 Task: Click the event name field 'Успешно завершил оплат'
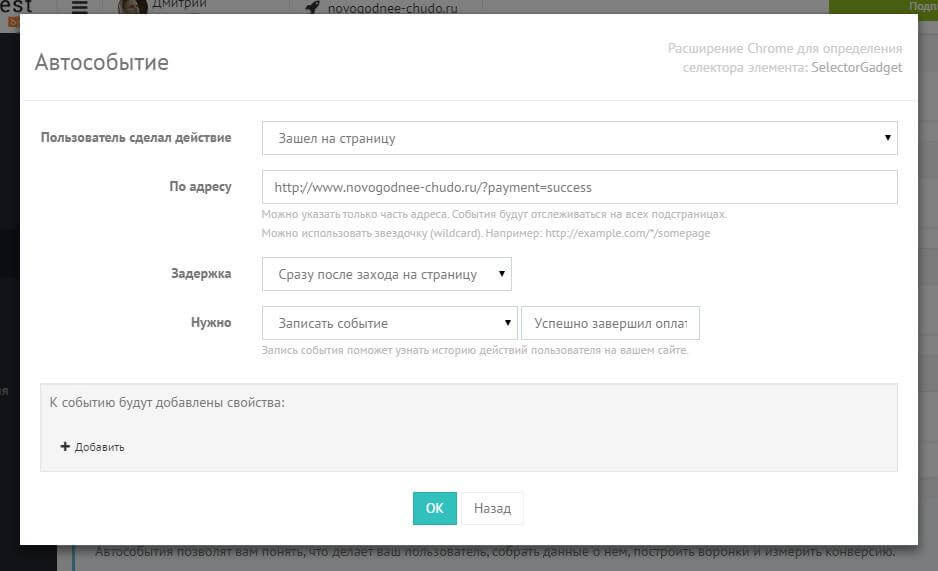pos(610,323)
